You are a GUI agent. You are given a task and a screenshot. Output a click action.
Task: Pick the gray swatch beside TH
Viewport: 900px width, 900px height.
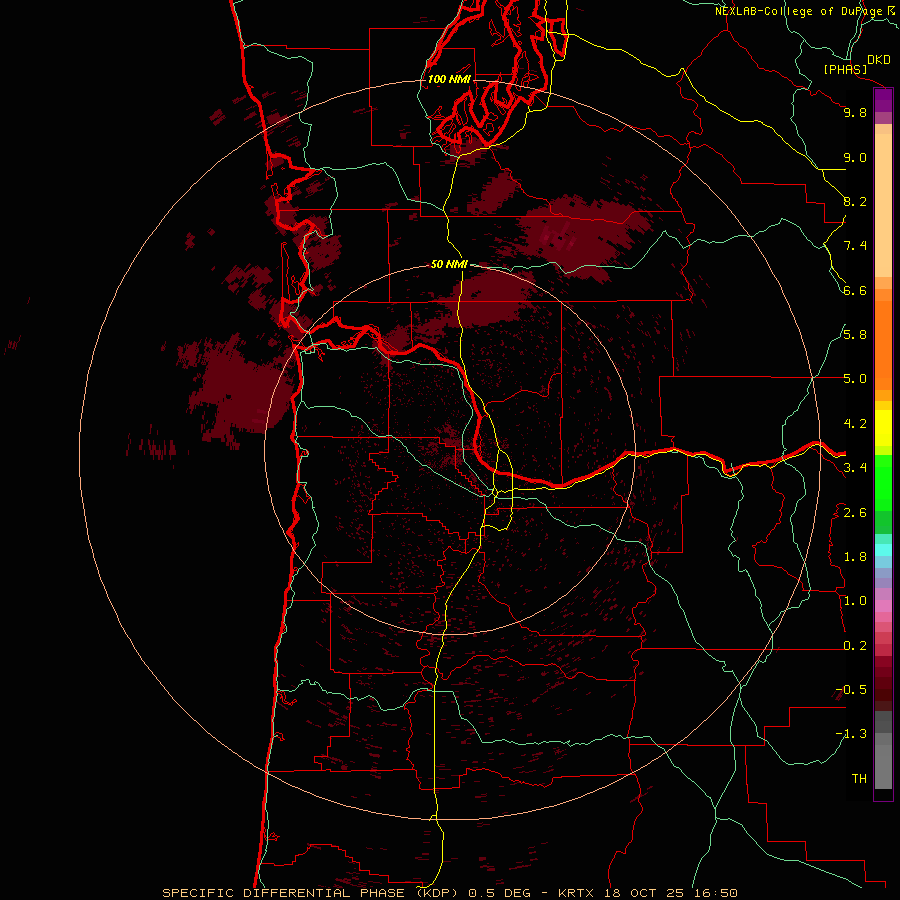pyautogui.click(x=883, y=769)
